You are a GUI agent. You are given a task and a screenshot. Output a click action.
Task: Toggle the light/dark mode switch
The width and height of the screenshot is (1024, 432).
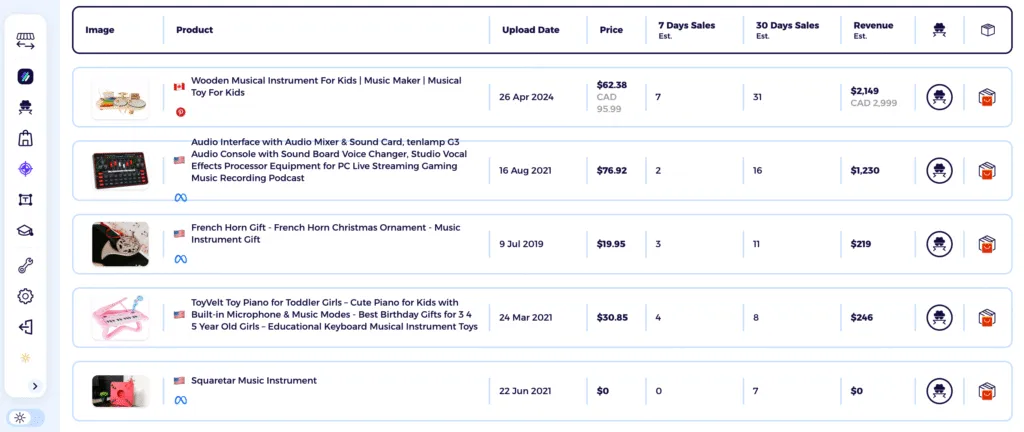[x=22, y=417]
